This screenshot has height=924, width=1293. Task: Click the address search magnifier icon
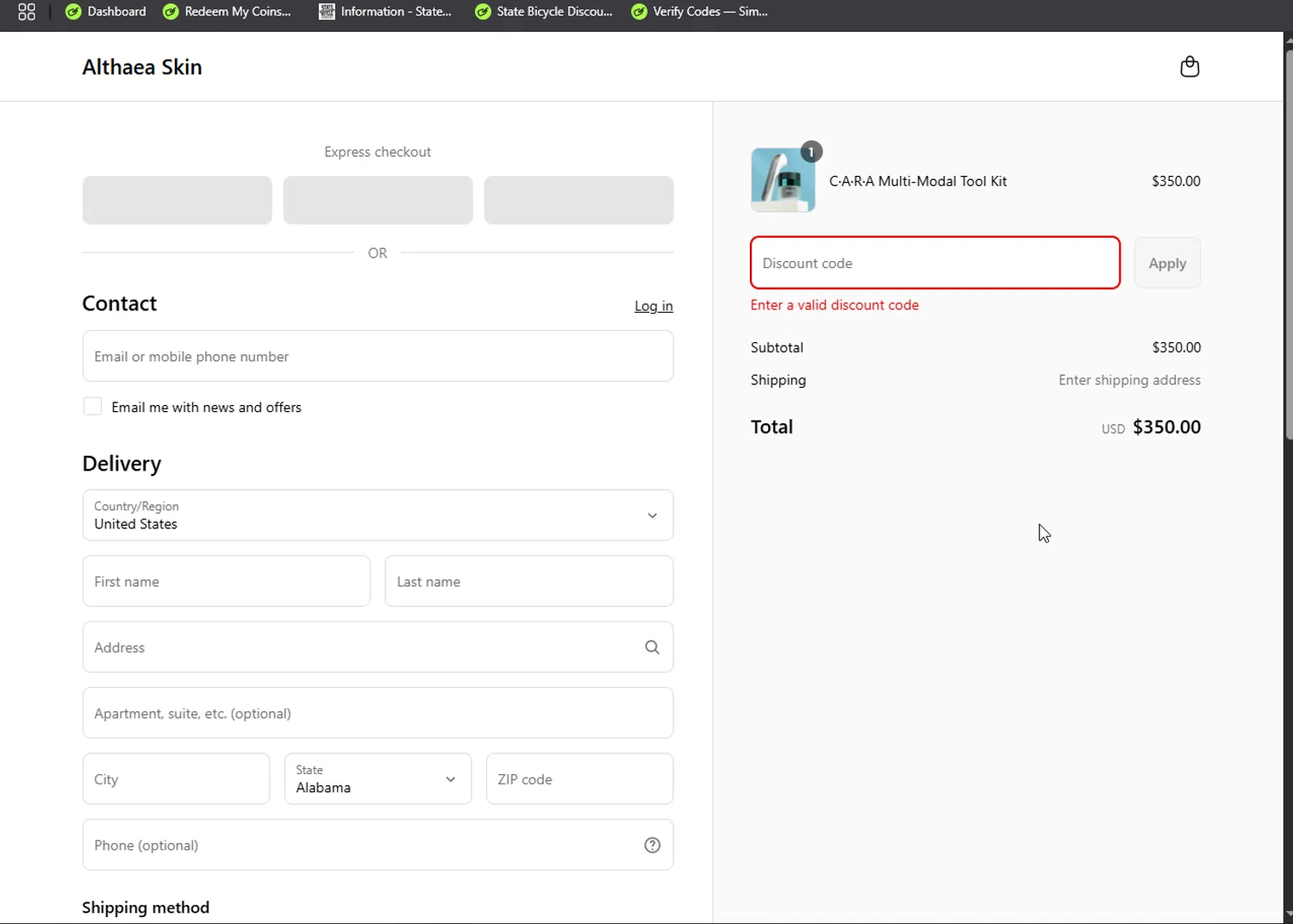click(x=653, y=647)
